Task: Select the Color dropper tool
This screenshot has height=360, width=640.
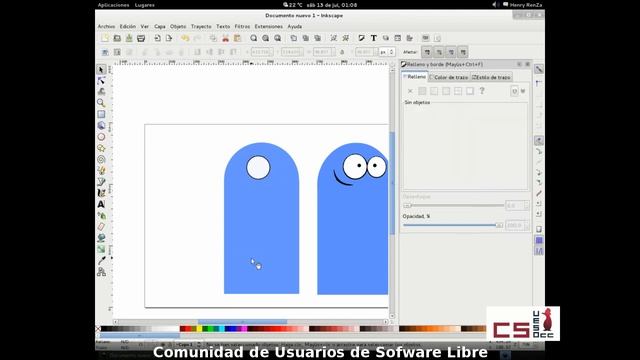Action: pyautogui.click(x=101, y=260)
